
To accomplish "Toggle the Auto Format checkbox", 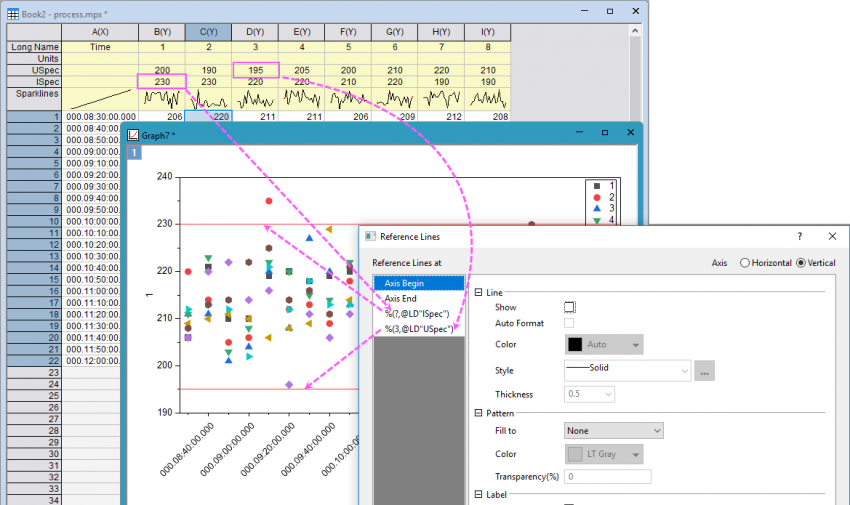I will (x=569, y=323).
